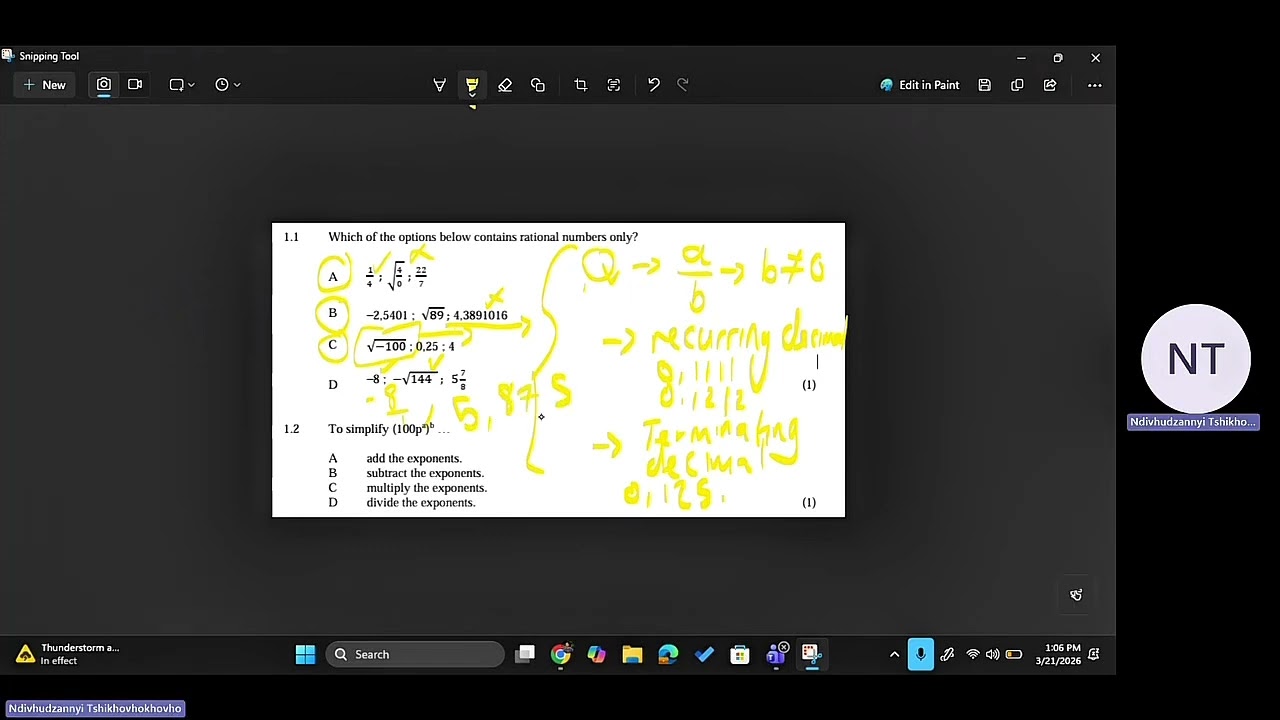Launch Google Chrome from the taskbar
Image resolution: width=1280 pixels, height=720 pixels.
pyautogui.click(x=561, y=654)
